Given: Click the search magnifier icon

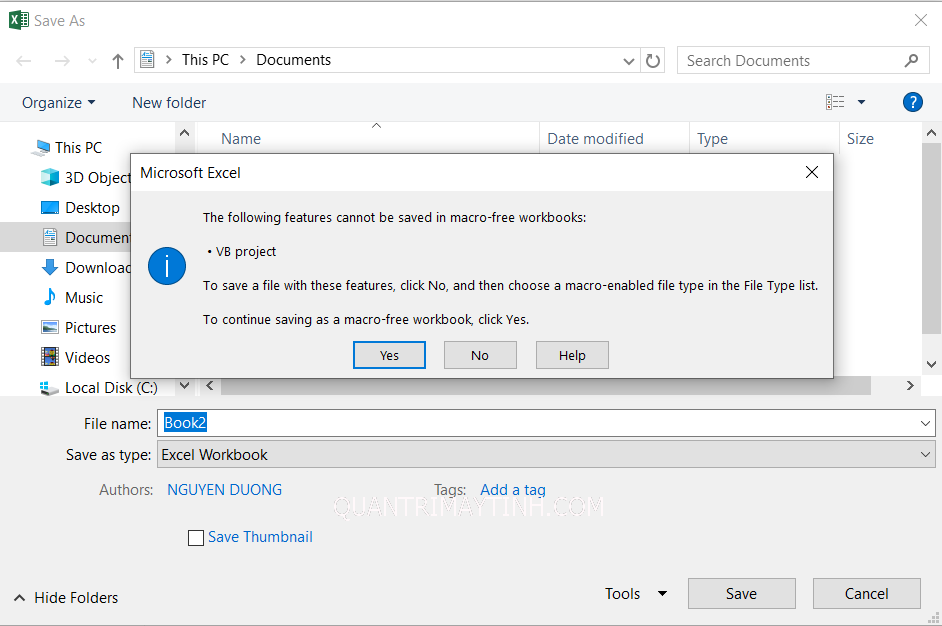Looking at the screenshot, I should click(911, 60).
